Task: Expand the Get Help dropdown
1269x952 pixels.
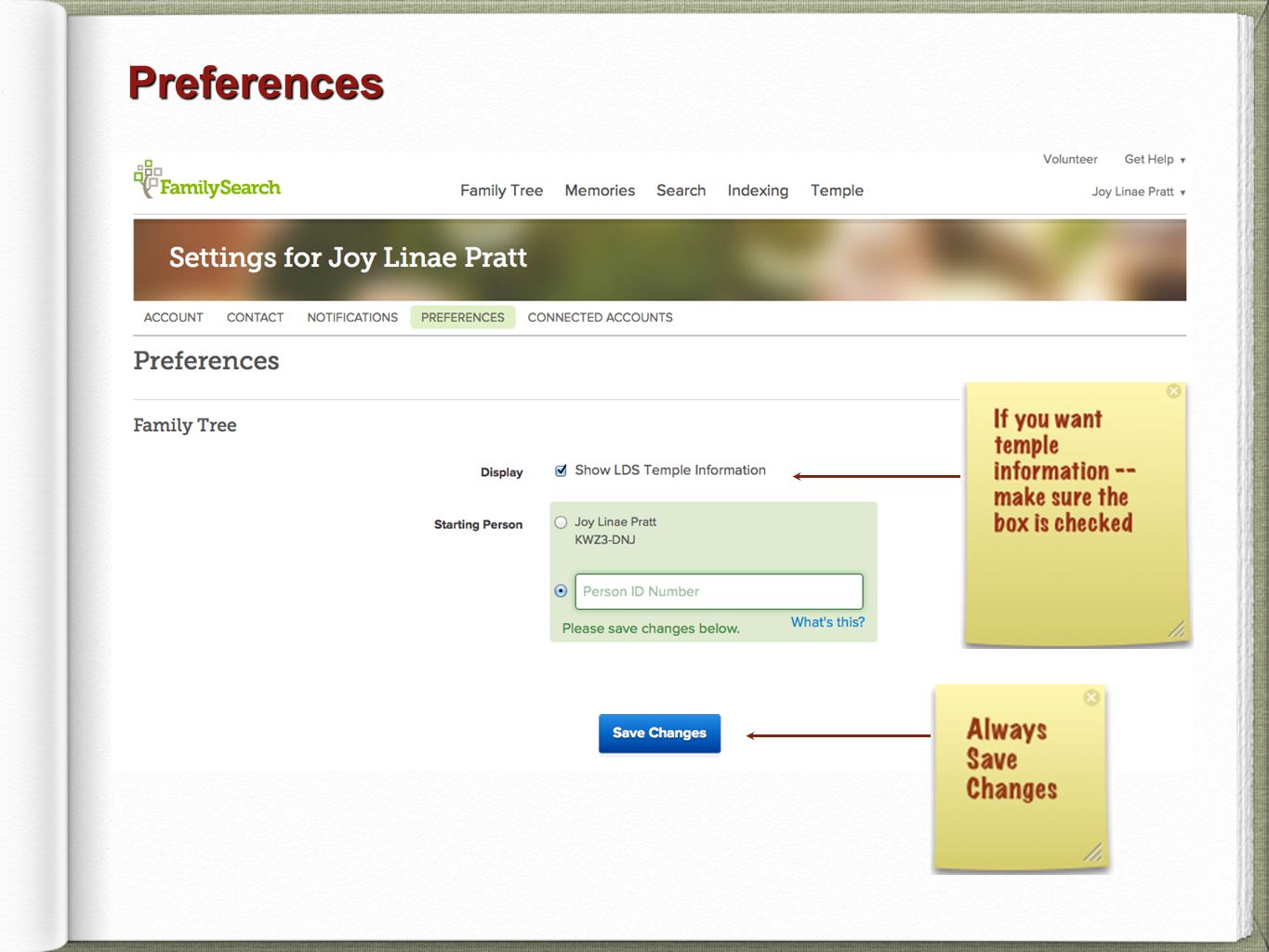Action: point(1155,159)
